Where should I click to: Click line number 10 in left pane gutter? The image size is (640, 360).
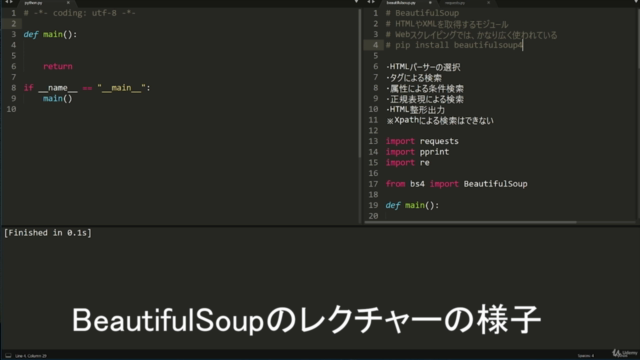tap(11, 109)
